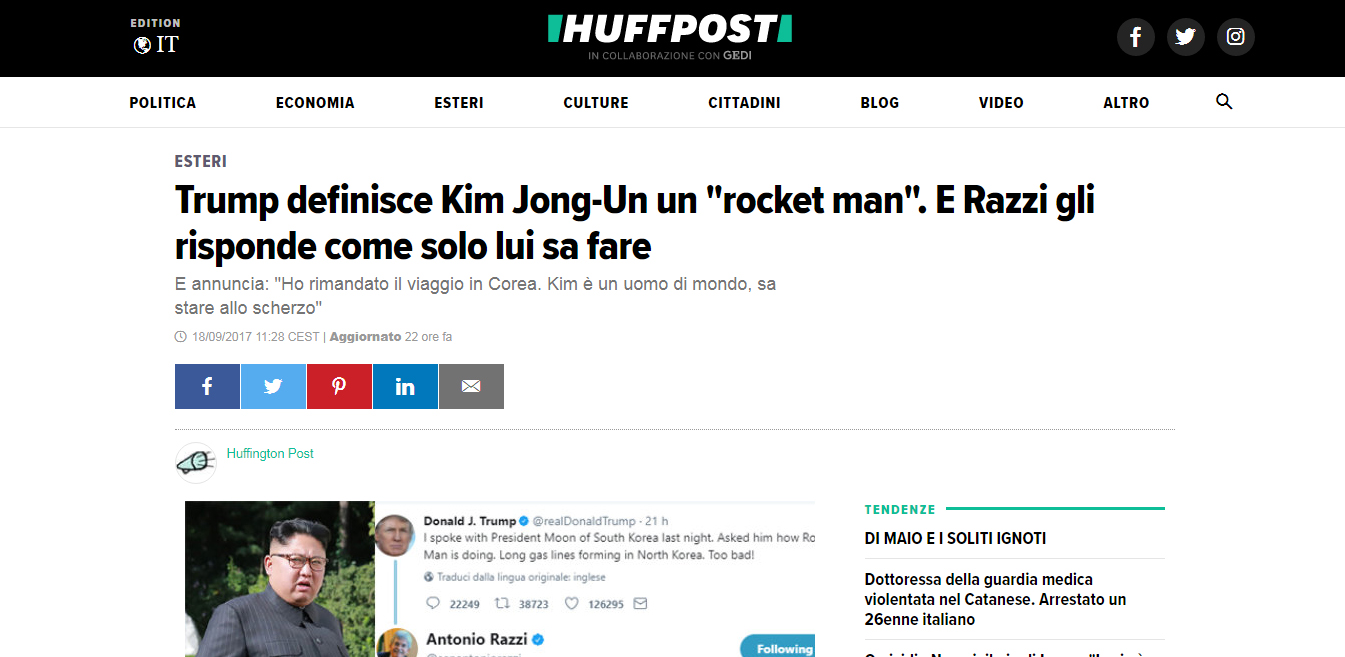Open HuffPost Twitter profile in header

[x=1186, y=37]
